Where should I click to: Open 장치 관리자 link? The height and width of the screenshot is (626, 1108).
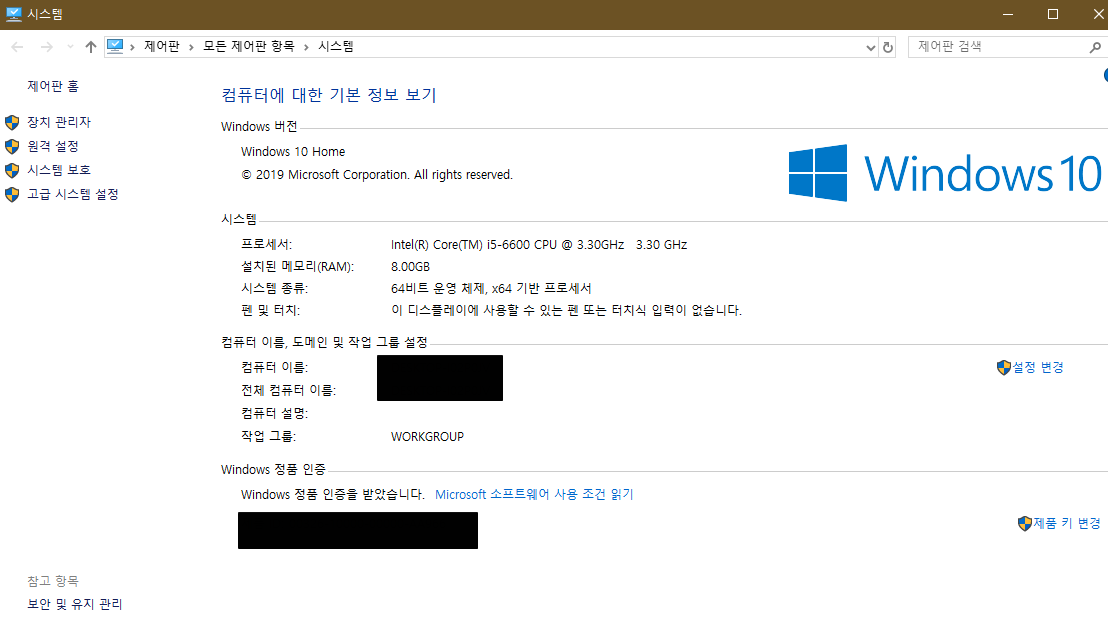[x=59, y=122]
